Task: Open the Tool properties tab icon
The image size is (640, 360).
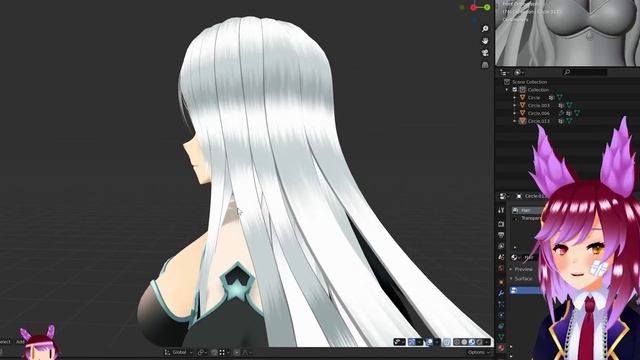Action: pos(501,210)
